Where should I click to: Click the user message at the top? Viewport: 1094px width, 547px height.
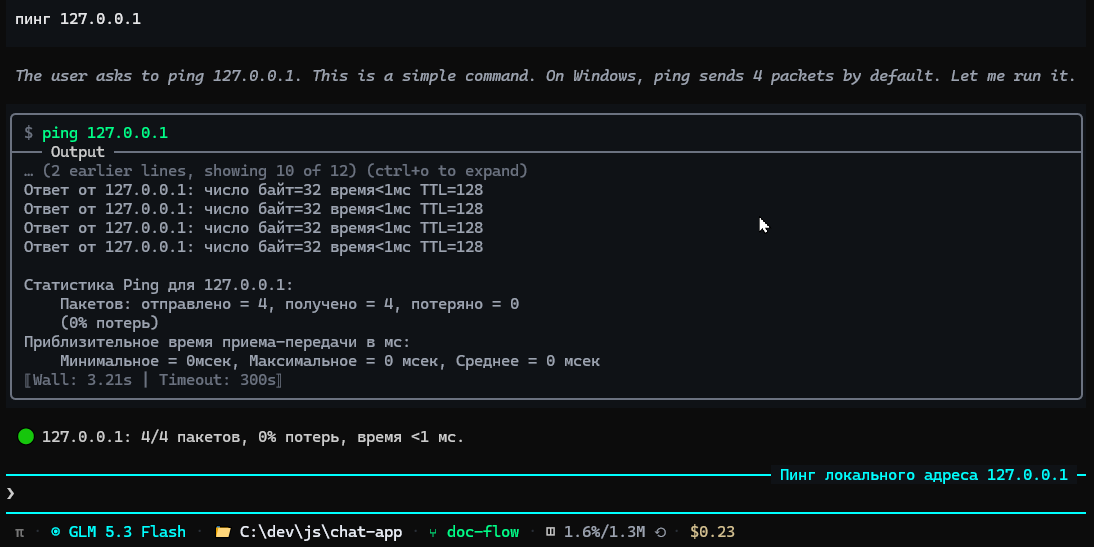[x=78, y=19]
